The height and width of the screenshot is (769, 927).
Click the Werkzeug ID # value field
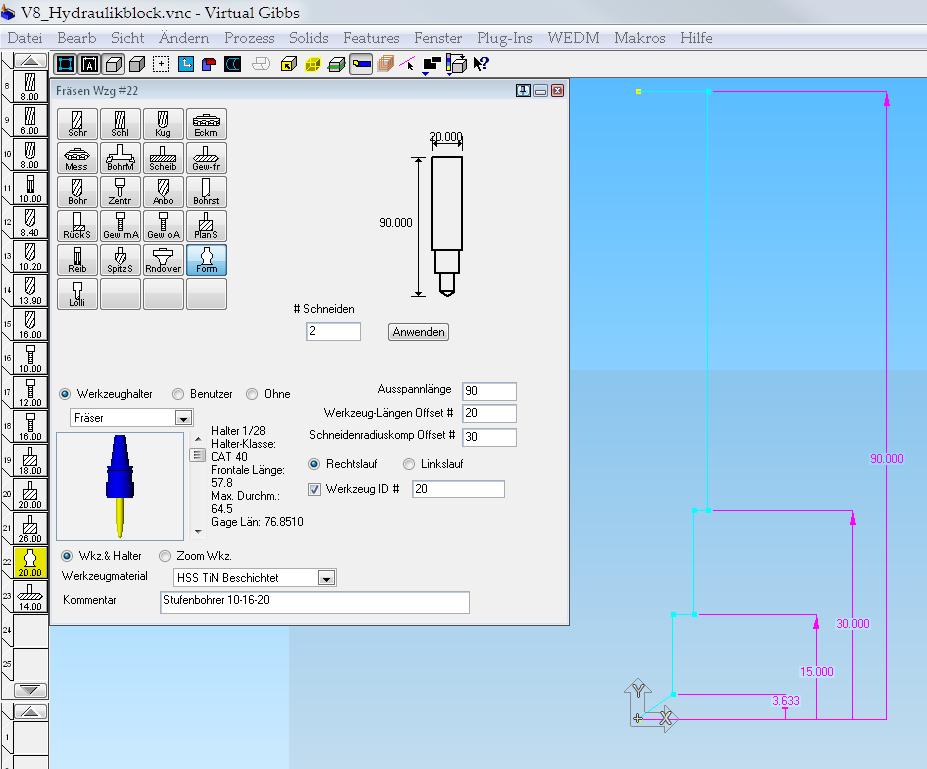click(x=458, y=489)
